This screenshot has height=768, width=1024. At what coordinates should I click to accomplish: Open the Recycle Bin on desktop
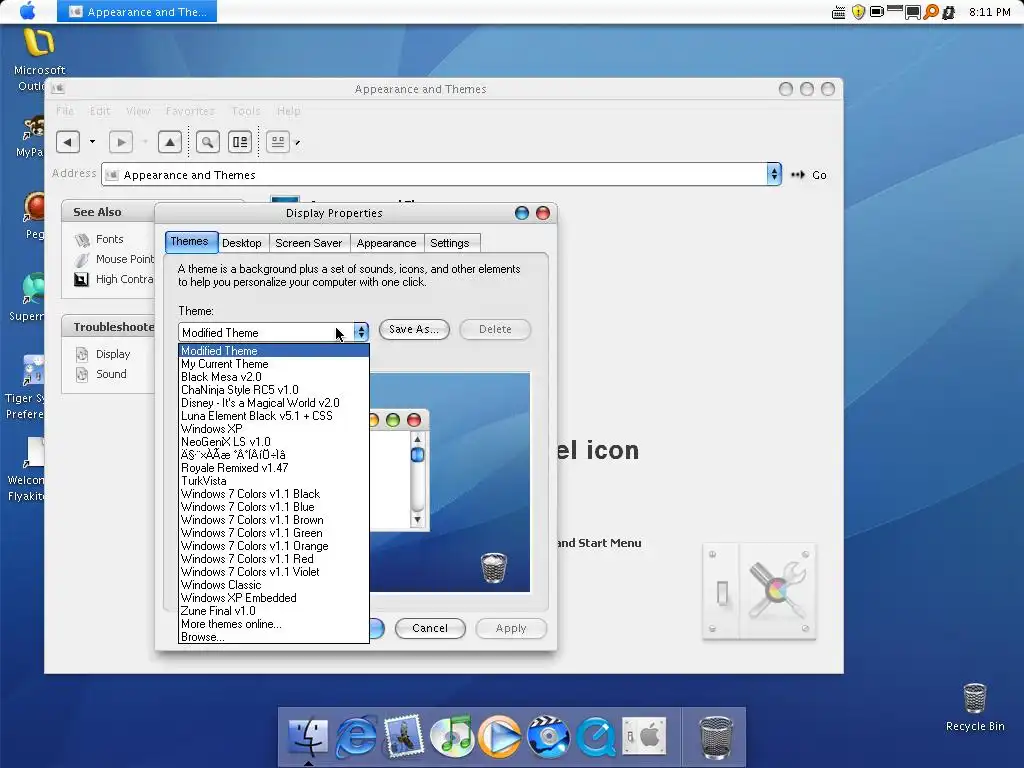(974, 707)
